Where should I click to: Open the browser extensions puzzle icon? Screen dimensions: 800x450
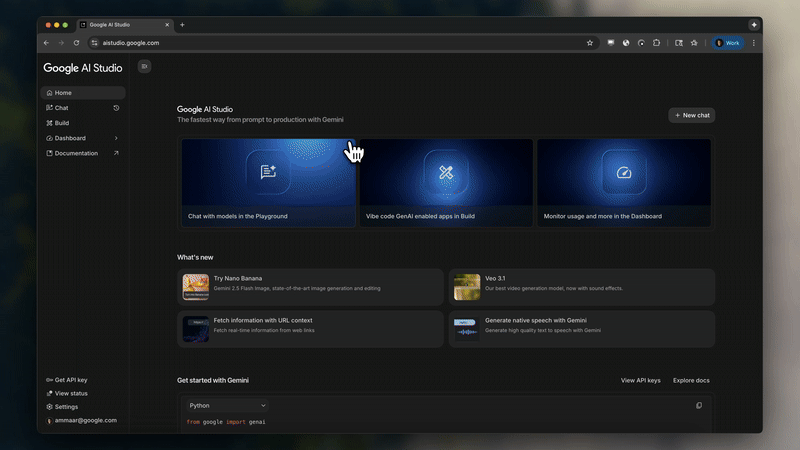pyautogui.click(x=657, y=43)
